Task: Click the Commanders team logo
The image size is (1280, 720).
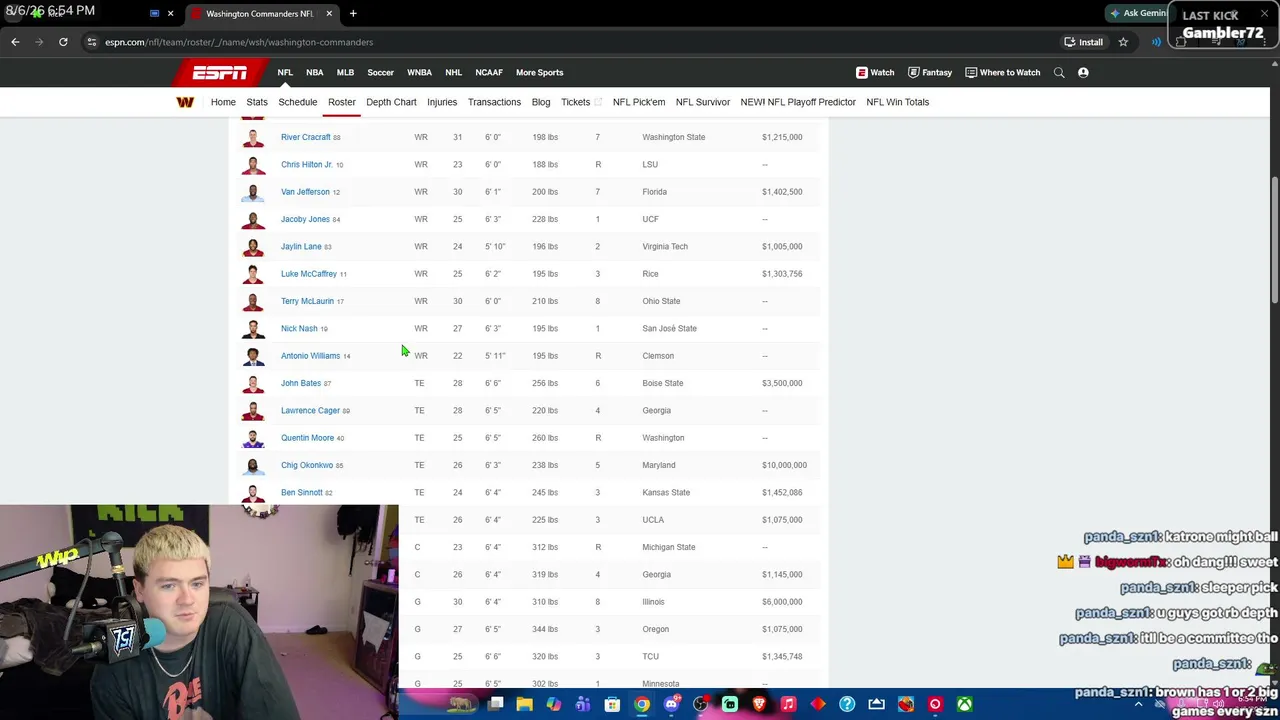Action: (185, 102)
